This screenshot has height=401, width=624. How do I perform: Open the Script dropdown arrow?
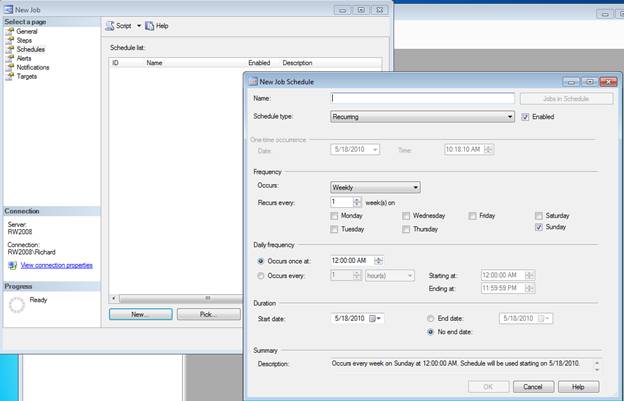138,25
